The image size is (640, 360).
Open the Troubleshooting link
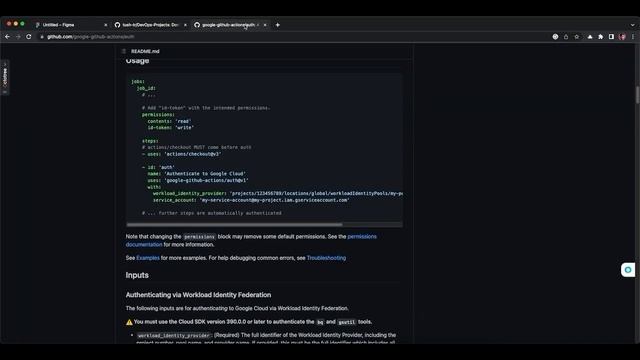(326, 258)
